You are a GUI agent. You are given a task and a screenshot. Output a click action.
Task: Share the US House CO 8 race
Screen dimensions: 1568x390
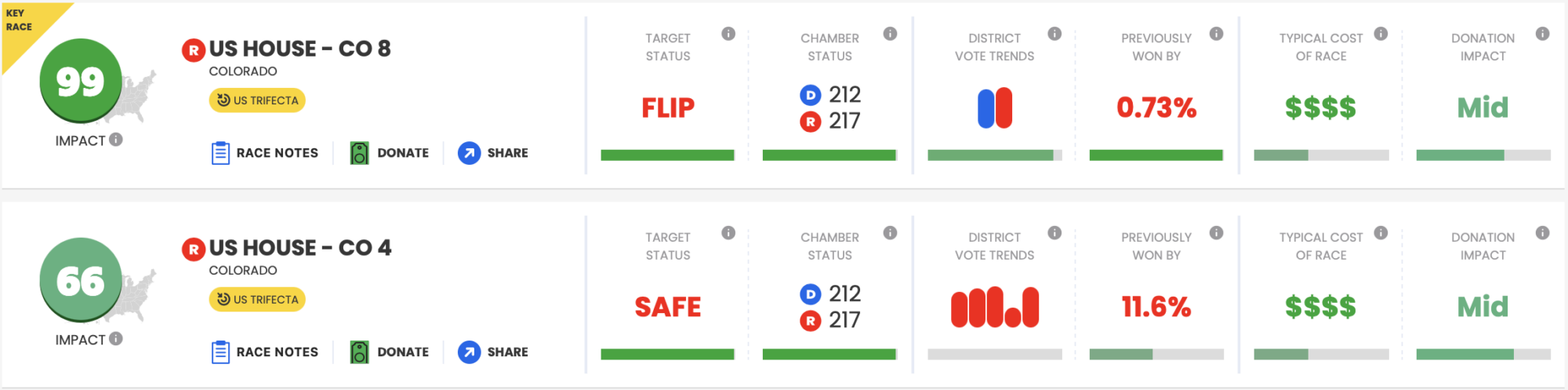click(493, 153)
